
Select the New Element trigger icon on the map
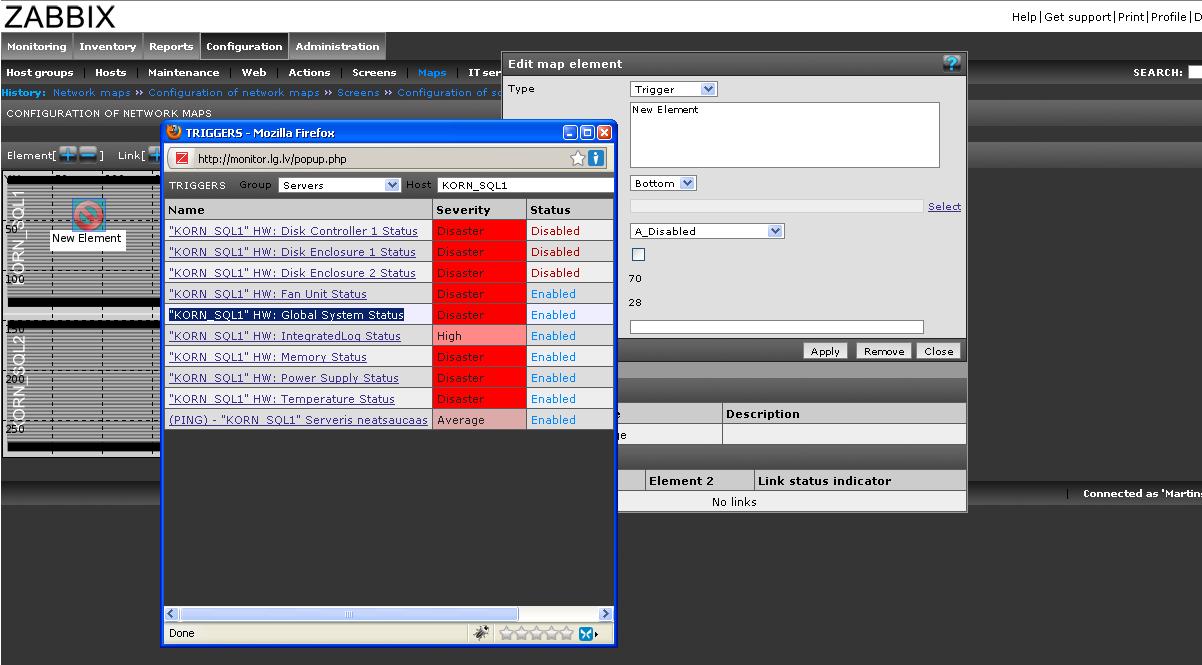click(x=88, y=214)
